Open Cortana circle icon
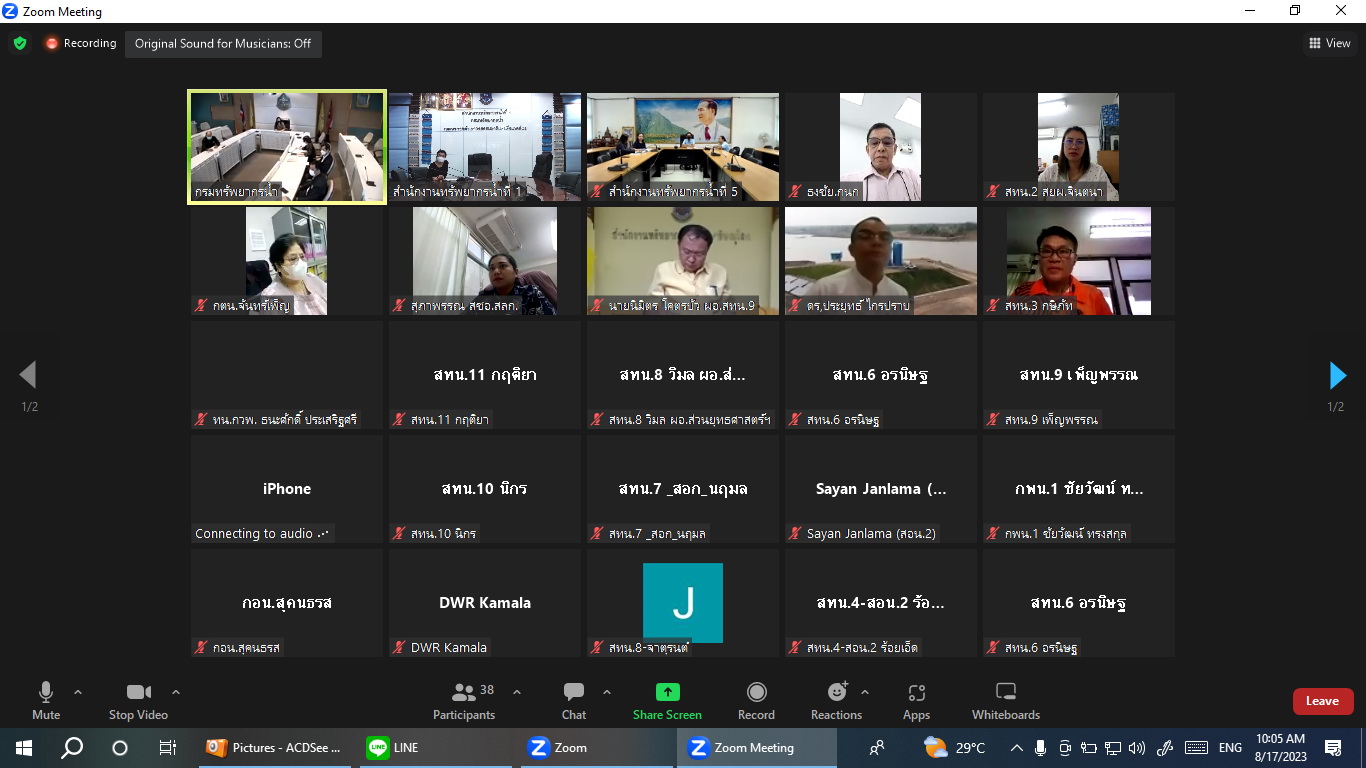Image resolution: width=1366 pixels, height=768 pixels. (120, 747)
